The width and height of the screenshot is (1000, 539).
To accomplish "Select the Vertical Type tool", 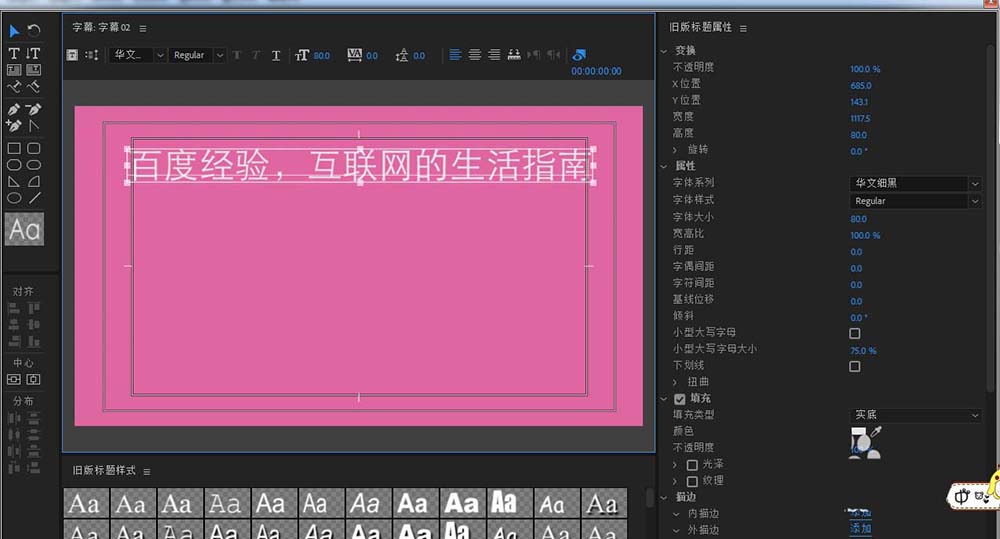I will [x=33, y=53].
